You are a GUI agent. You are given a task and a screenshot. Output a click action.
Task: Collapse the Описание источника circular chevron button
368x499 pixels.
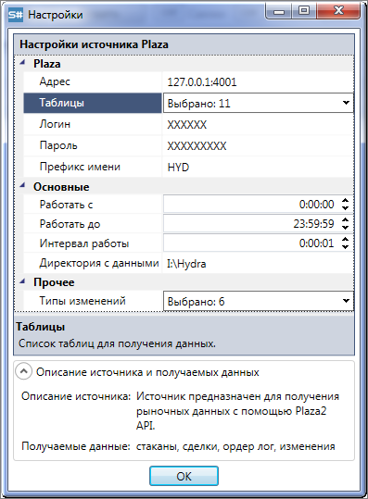click(24, 372)
